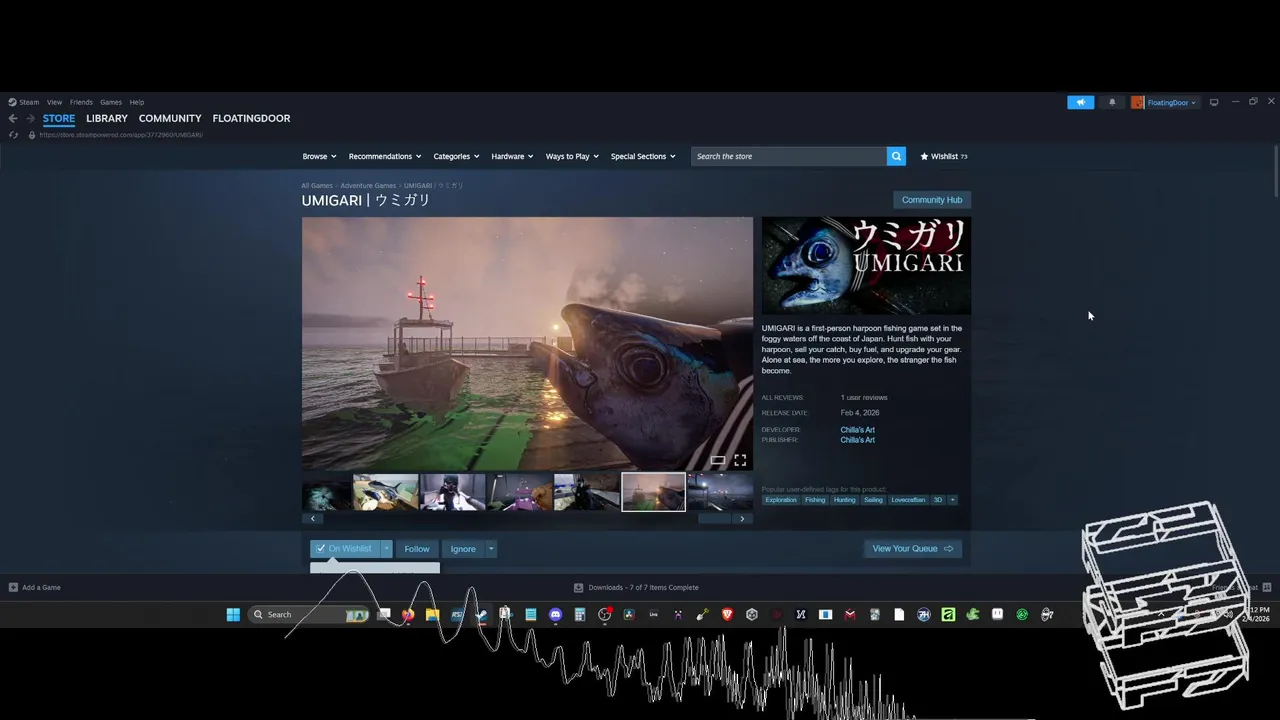Open Calculator from the taskbar
The width and height of the screenshot is (1280, 720).
click(x=580, y=614)
